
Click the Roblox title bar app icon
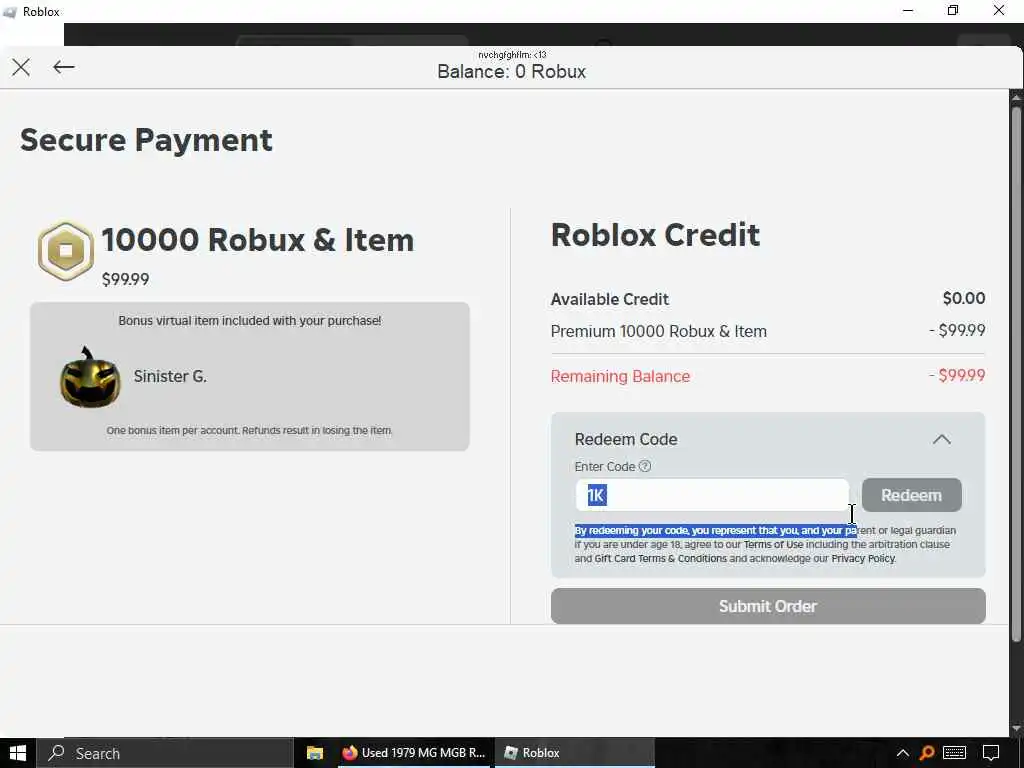pyautogui.click(x=10, y=12)
